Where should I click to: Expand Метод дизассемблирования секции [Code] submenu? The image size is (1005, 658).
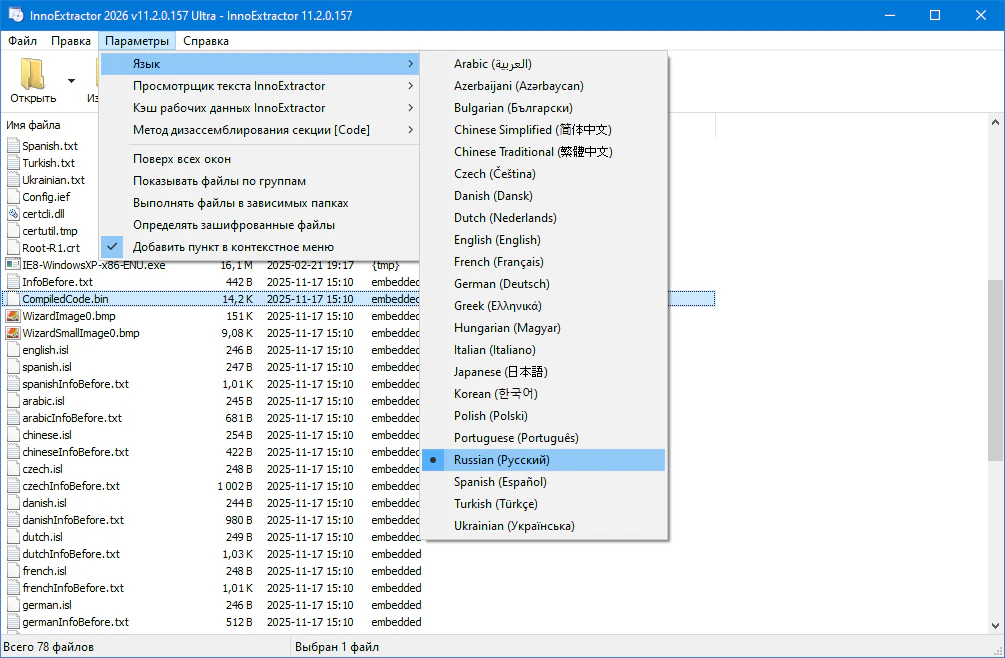(x=251, y=130)
